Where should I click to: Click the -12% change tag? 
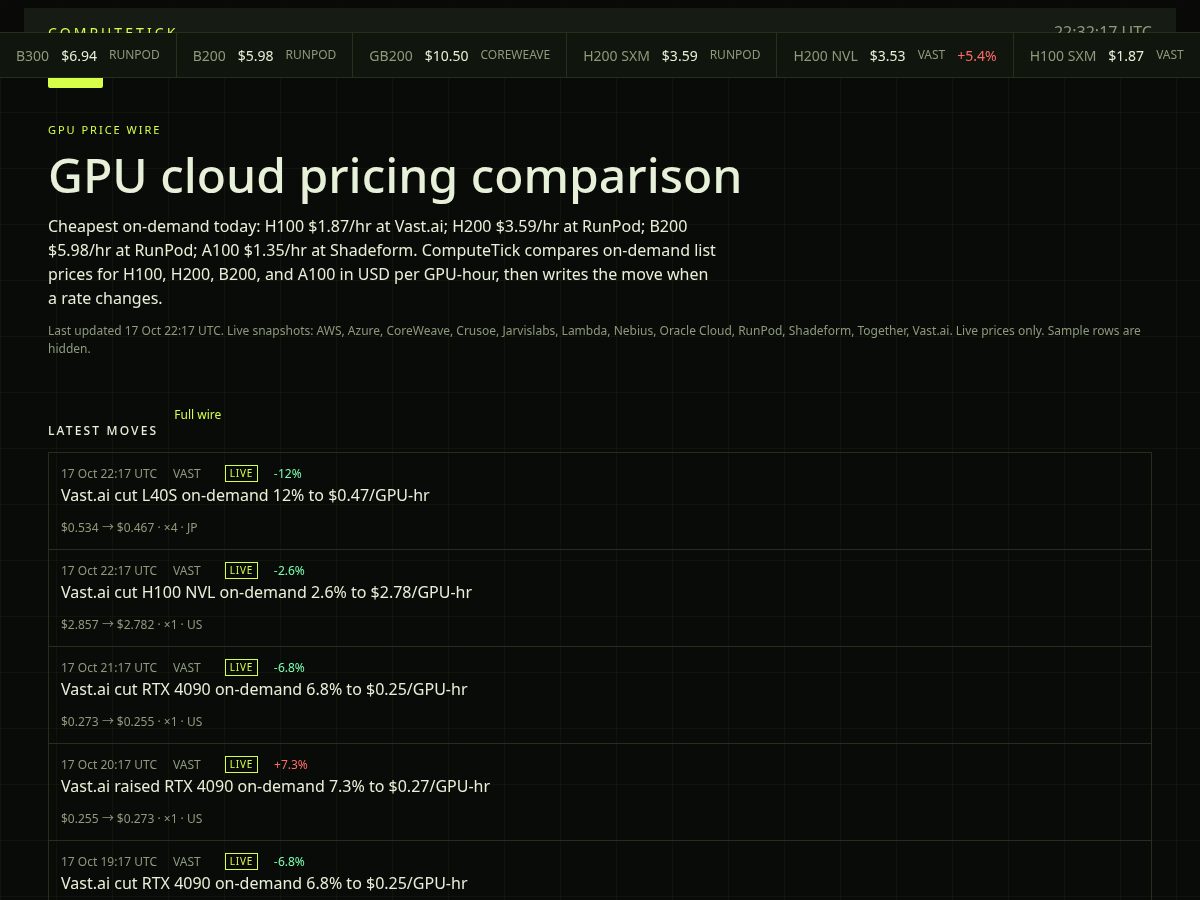[287, 473]
